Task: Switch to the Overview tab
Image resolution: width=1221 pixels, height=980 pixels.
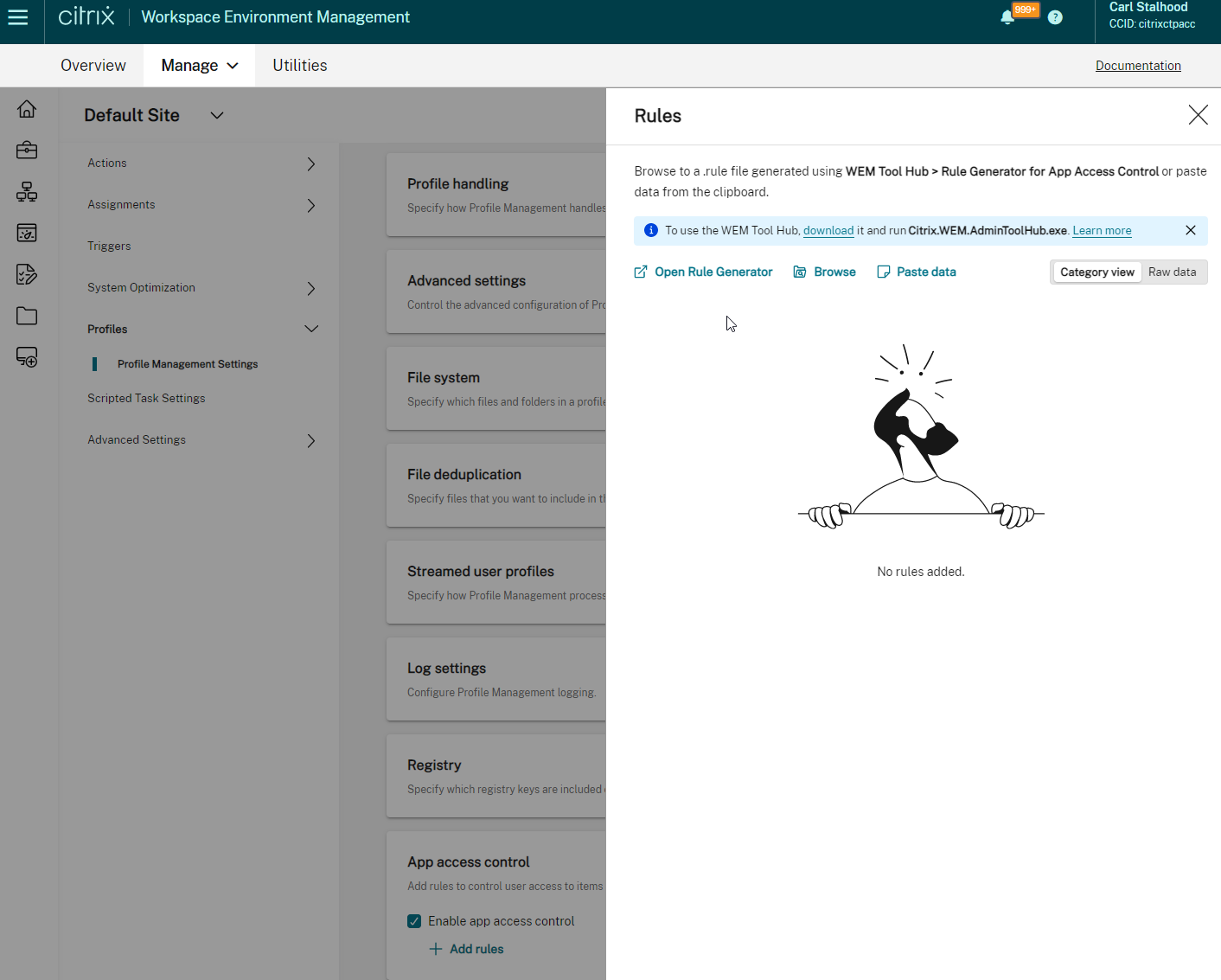Action: 93,66
